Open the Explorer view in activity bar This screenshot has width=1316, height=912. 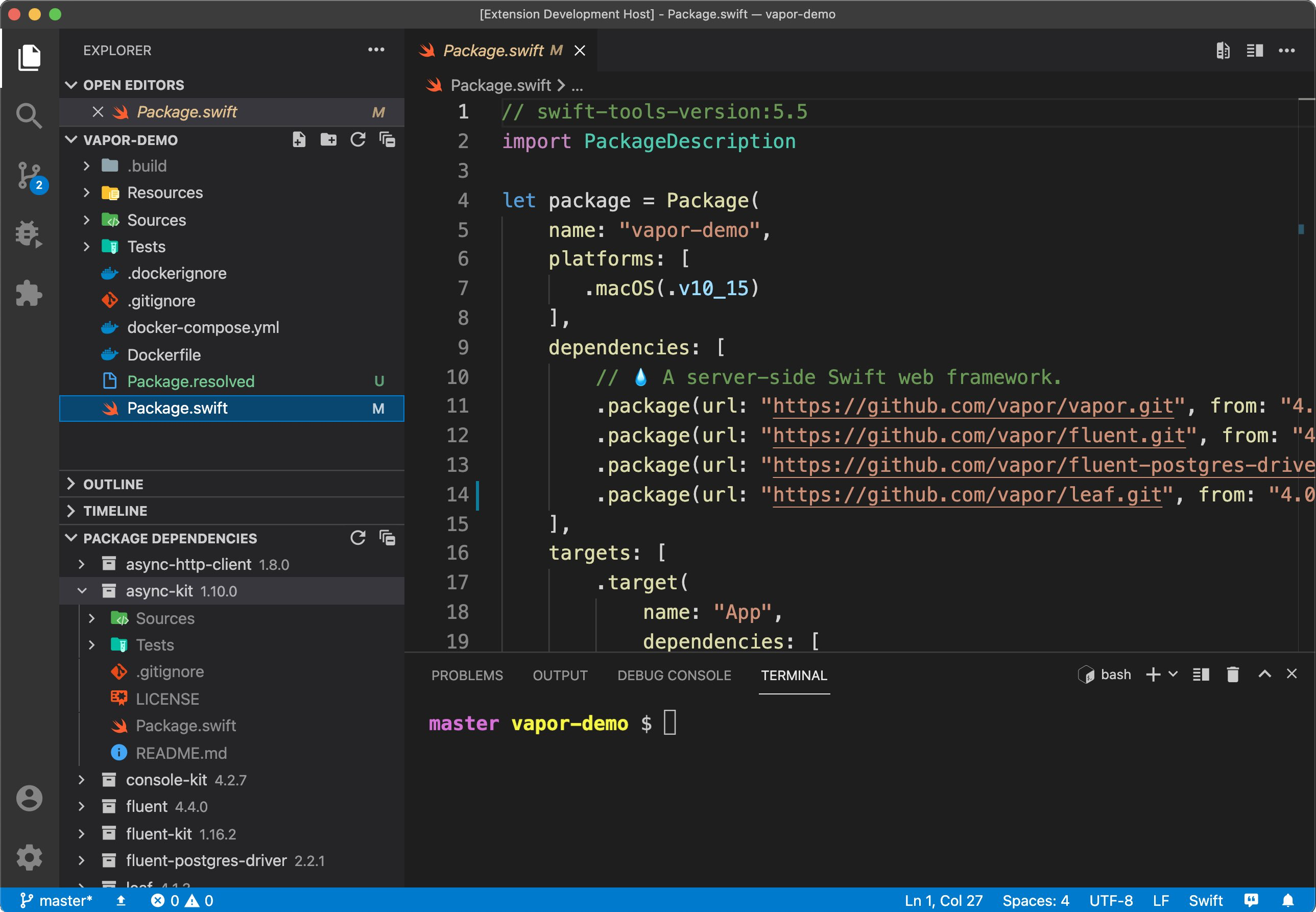[x=29, y=58]
